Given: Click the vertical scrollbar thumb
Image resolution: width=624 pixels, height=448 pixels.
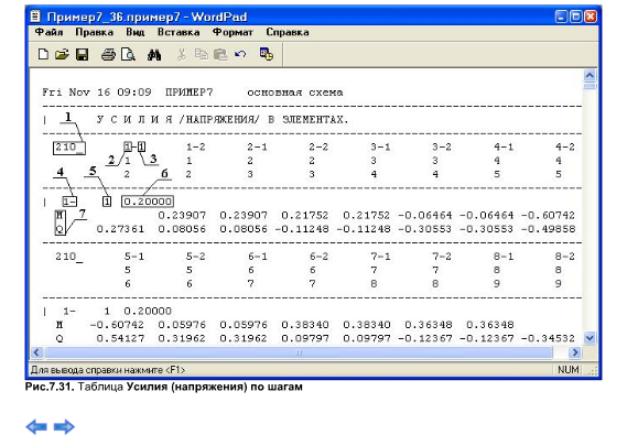Looking at the screenshot, I should click(x=590, y=86).
